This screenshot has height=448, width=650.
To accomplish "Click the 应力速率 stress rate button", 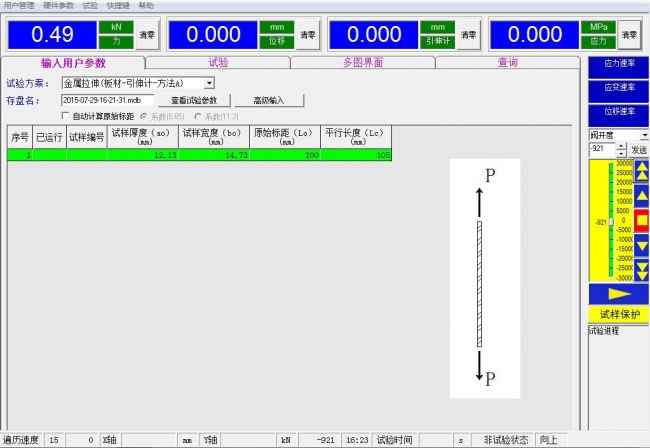I will tap(618, 67).
